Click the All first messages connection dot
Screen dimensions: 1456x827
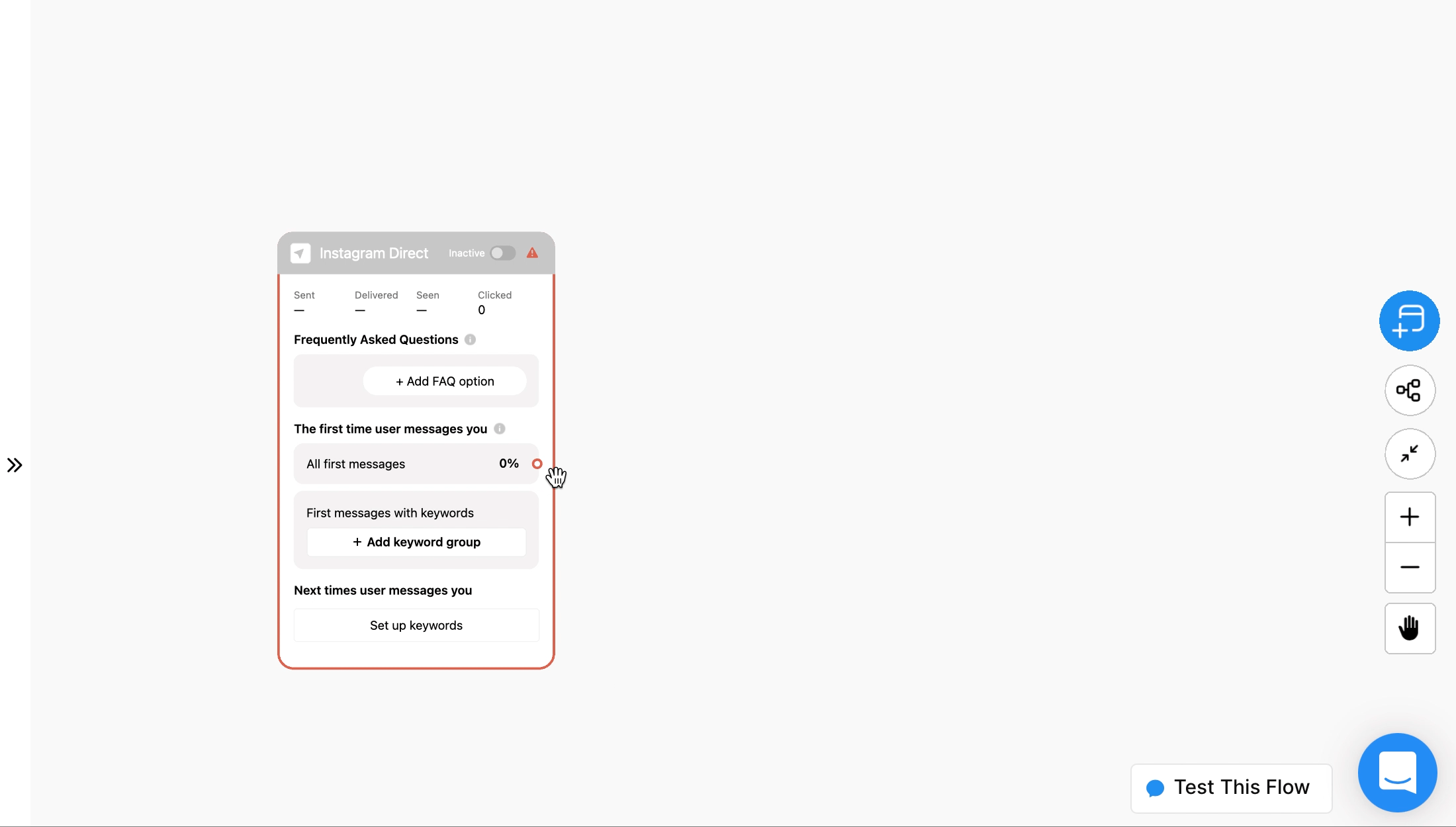pyautogui.click(x=536, y=463)
